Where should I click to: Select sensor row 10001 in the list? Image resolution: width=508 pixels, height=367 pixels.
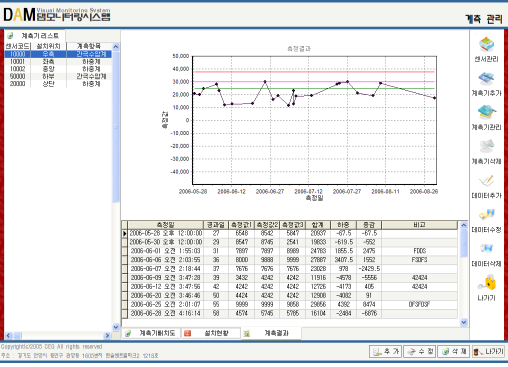click(x=58, y=62)
